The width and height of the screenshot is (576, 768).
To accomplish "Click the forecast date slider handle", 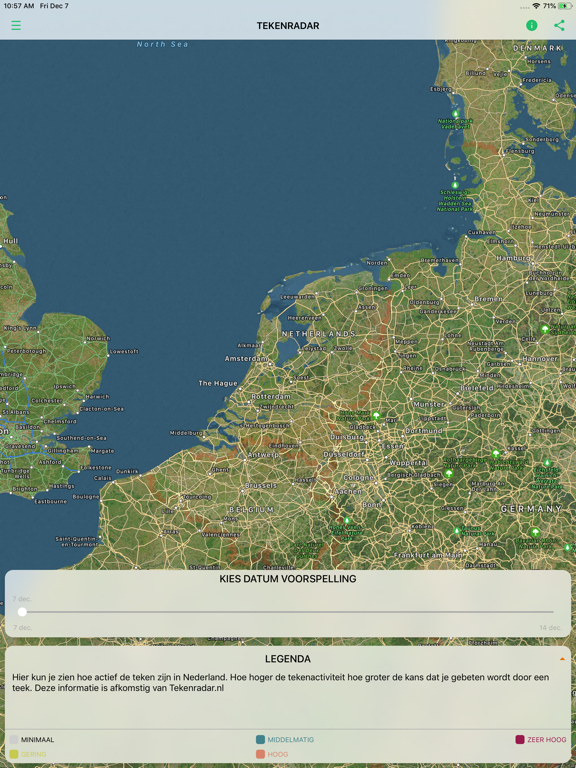I will coord(22,611).
